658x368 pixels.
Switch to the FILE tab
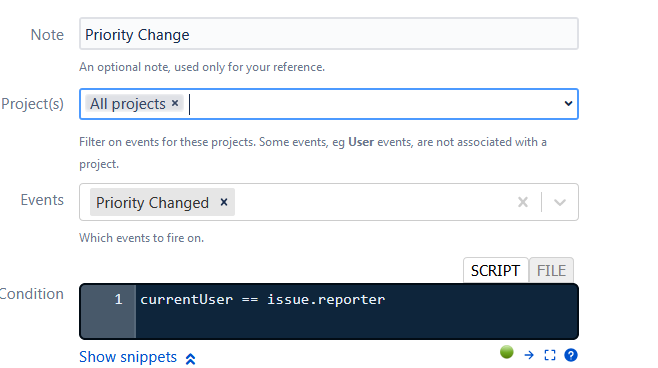click(551, 270)
